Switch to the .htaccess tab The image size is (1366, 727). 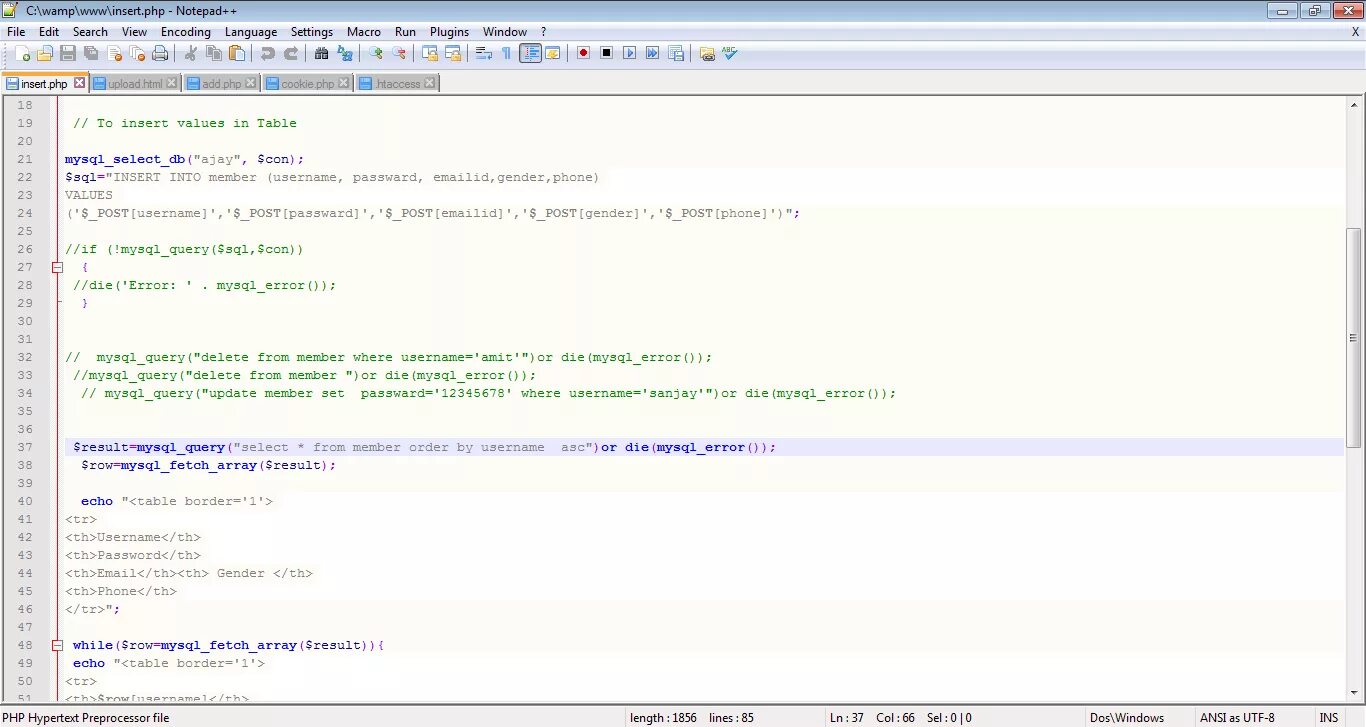pyautogui.click(x=396, y=84)
